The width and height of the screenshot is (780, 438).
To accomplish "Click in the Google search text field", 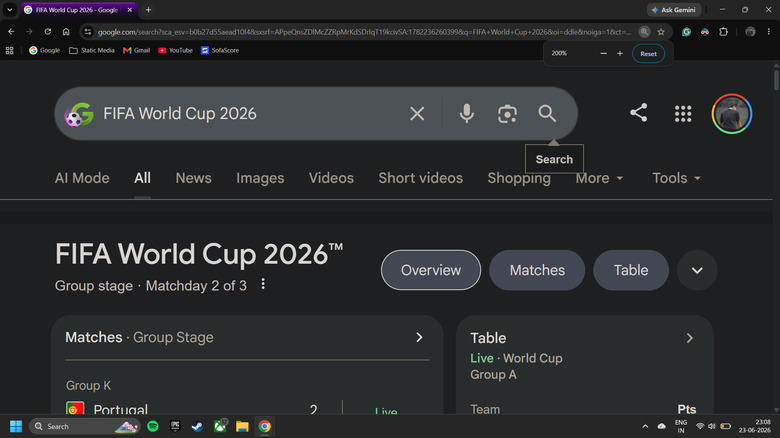I will point(249,113).
